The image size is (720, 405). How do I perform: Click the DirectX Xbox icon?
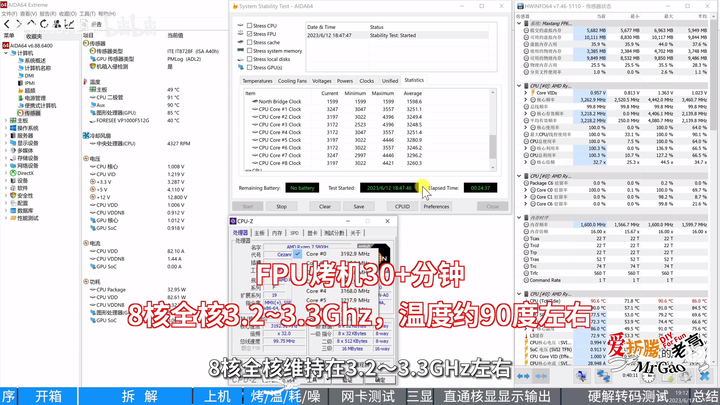point(13,173)
